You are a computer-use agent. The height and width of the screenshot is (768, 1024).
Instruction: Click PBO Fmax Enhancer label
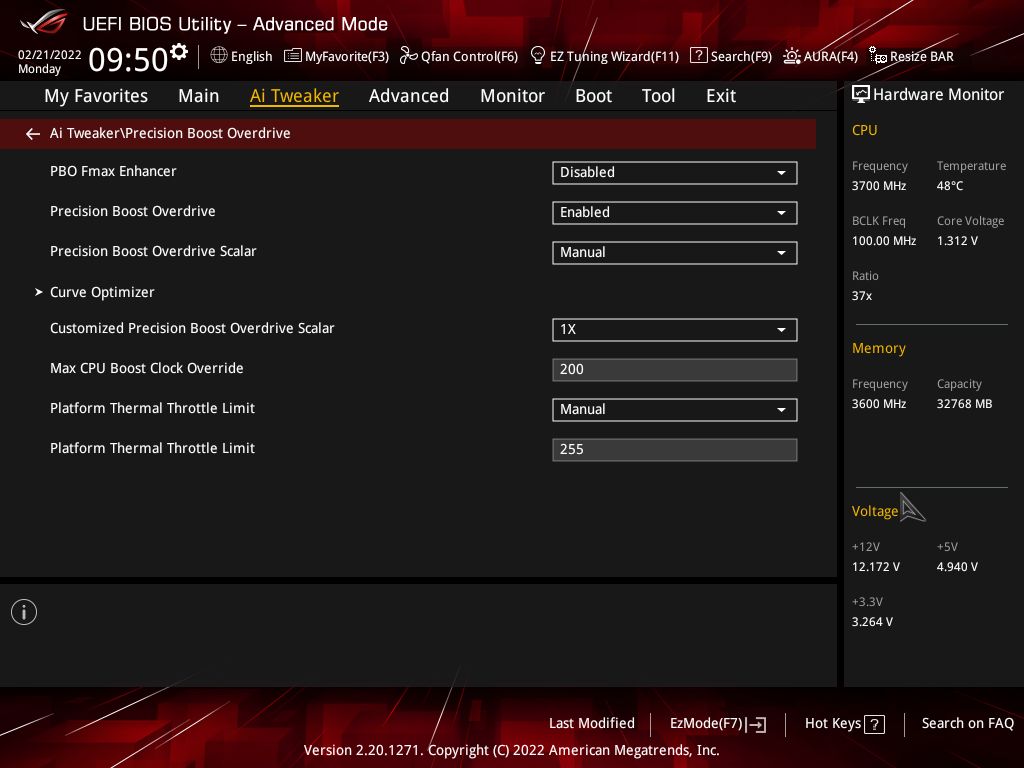113,171
